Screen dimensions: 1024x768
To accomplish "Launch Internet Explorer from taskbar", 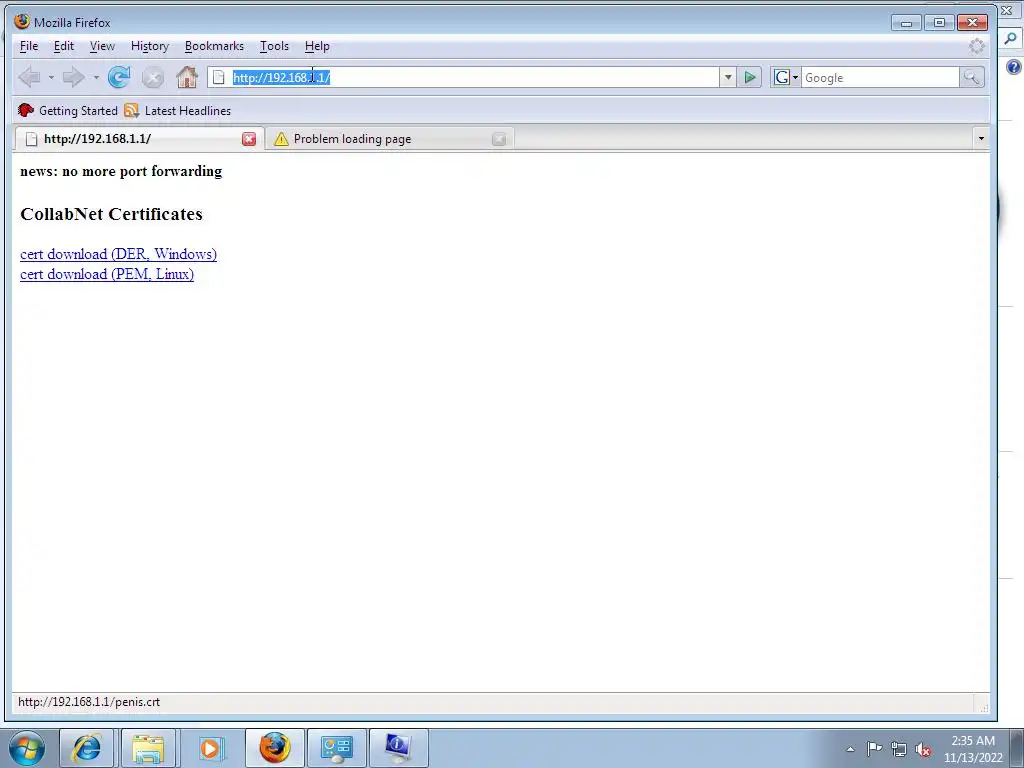I will point(86,748).
